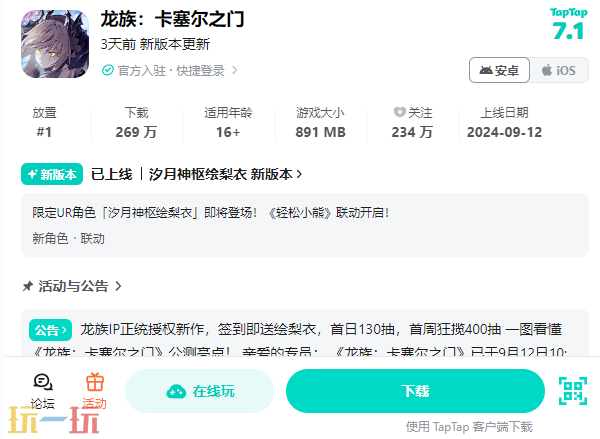Click the pin icon beside 活动与公告
Image resolution: width=600 pixels, height=439 pixels.
(x=28, y=286)
